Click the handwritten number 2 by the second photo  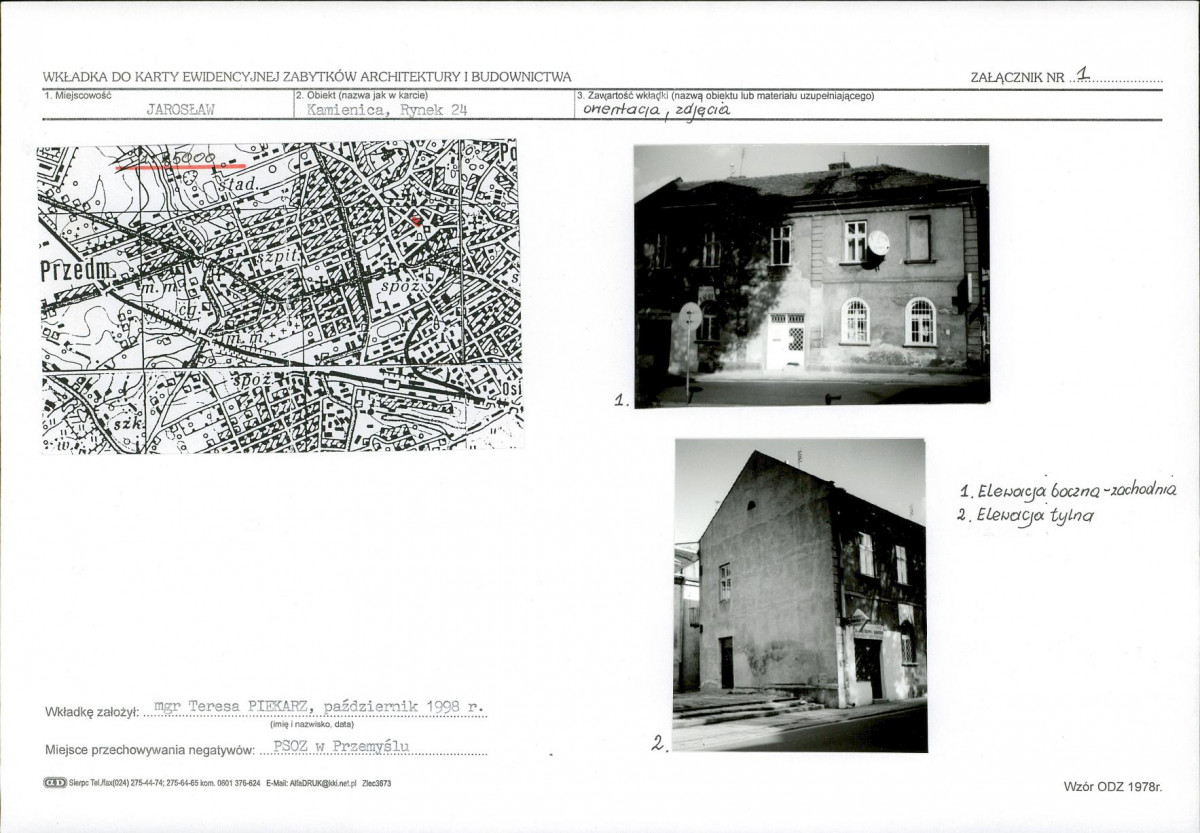(x=659, y=743)
